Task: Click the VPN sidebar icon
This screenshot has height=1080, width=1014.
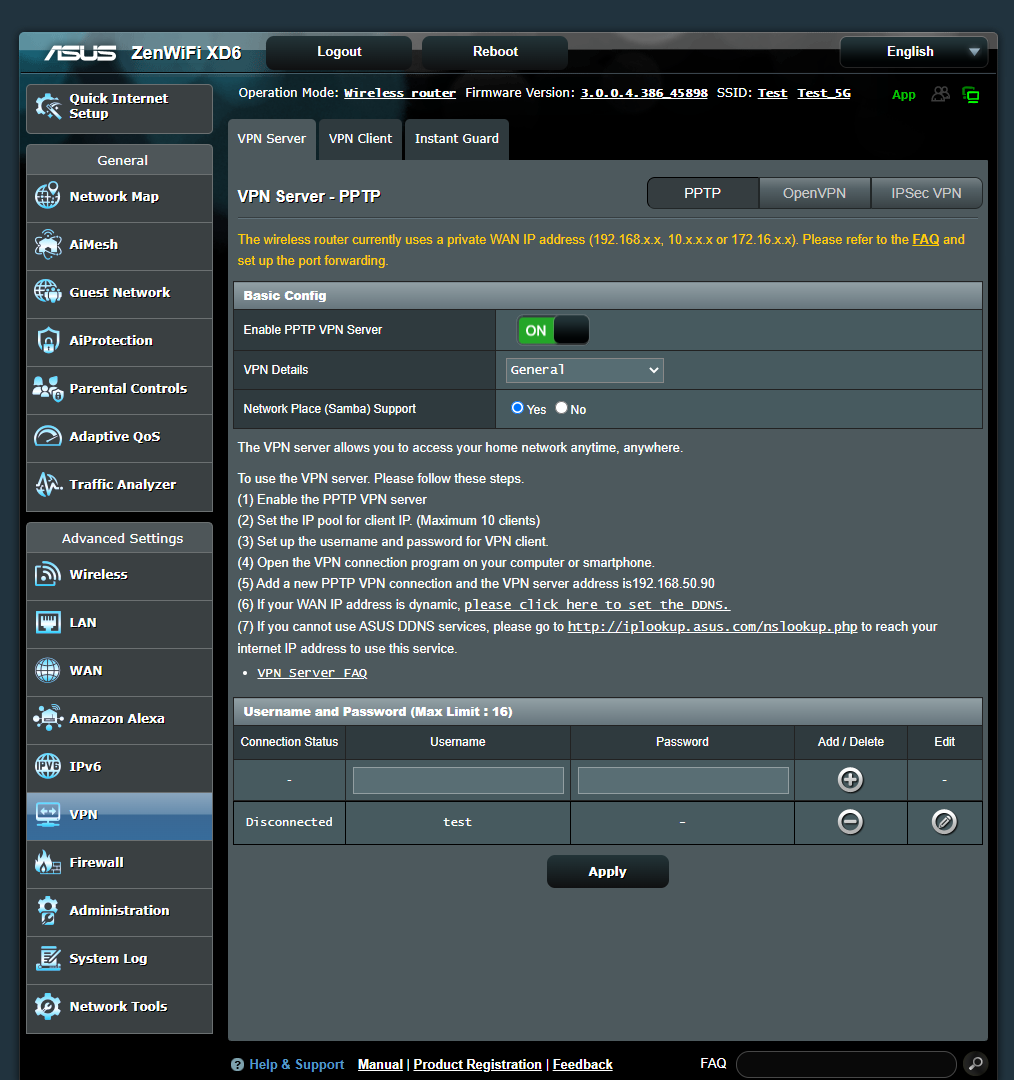Action: click(48, 814)
